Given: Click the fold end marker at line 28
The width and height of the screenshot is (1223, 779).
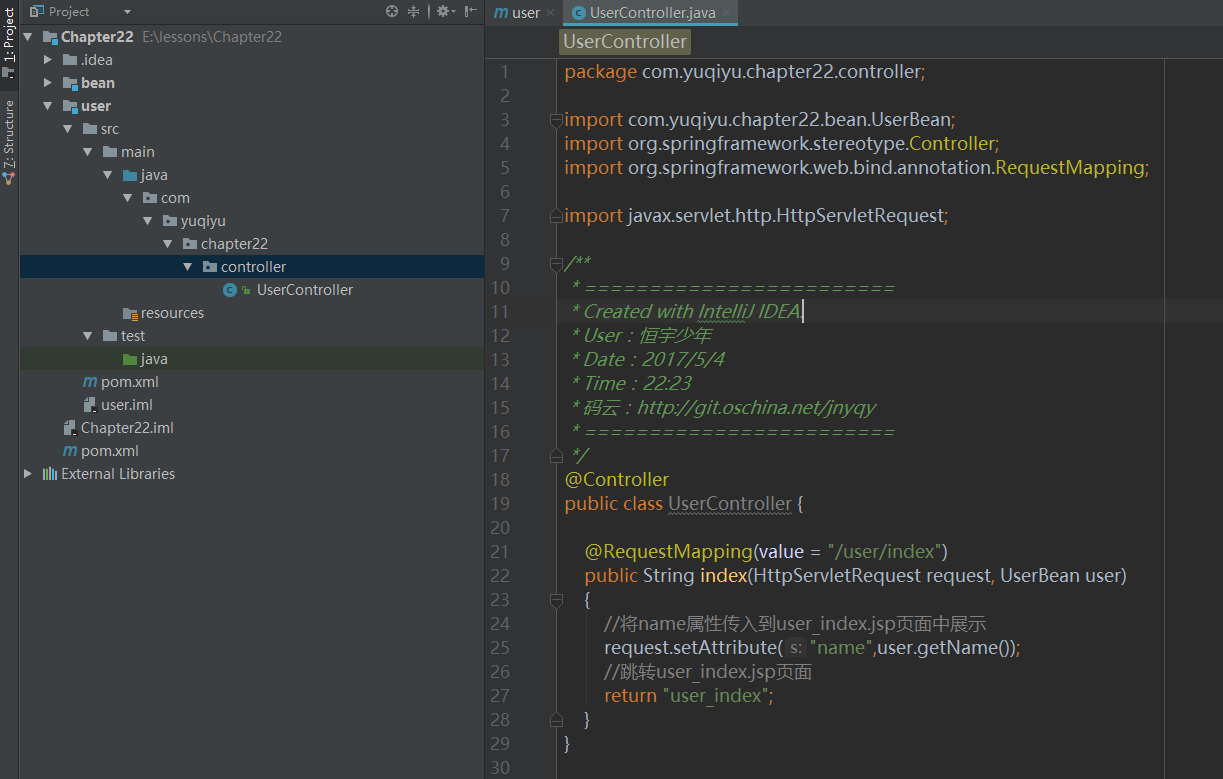Looking at the screenshot, I should coord(556,720).
